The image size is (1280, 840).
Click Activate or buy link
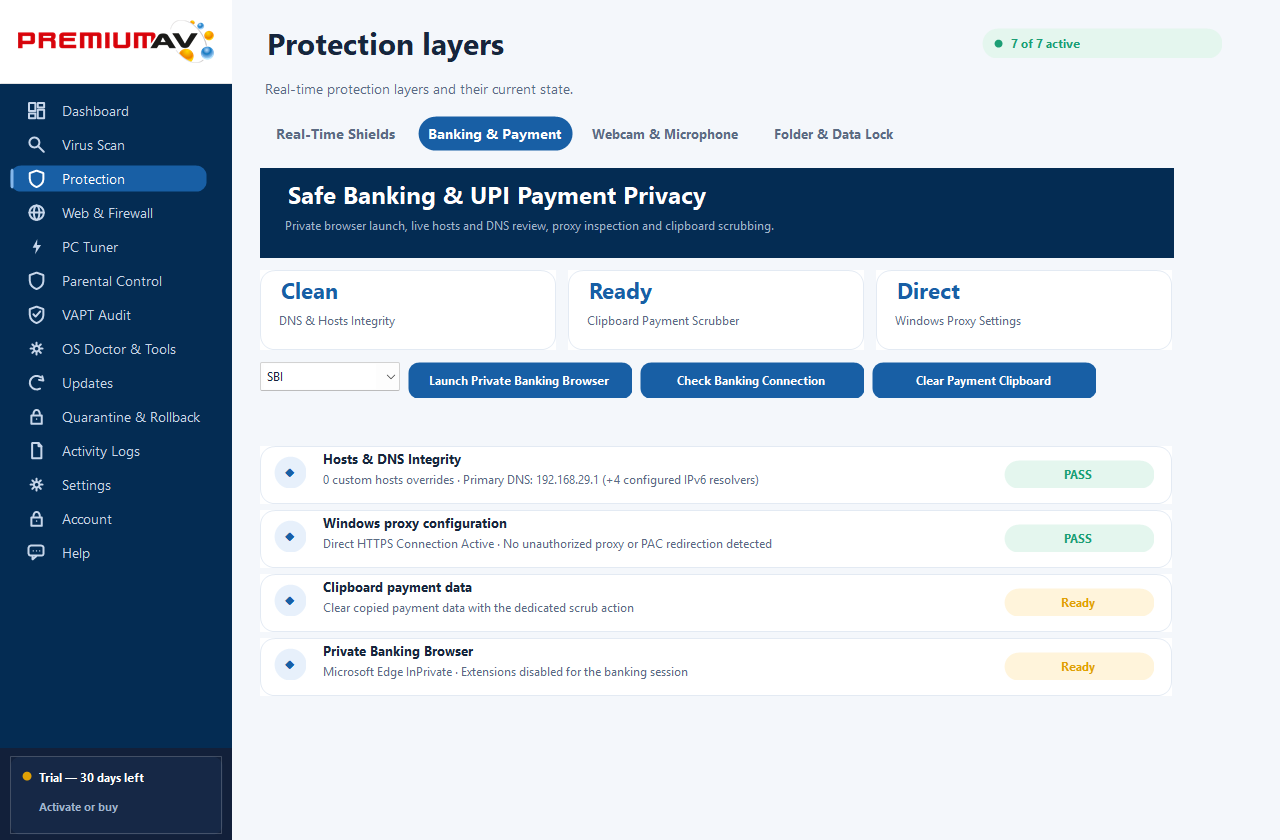click(79, 807)
